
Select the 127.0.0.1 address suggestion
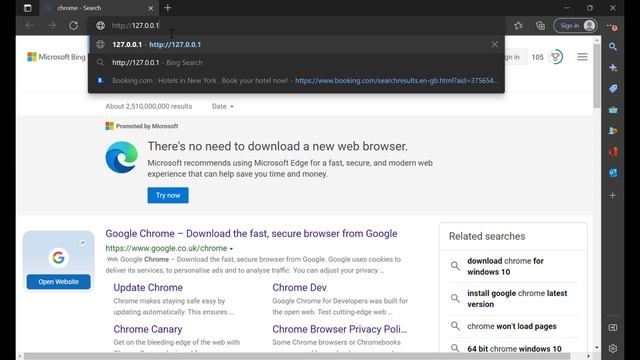296,44
